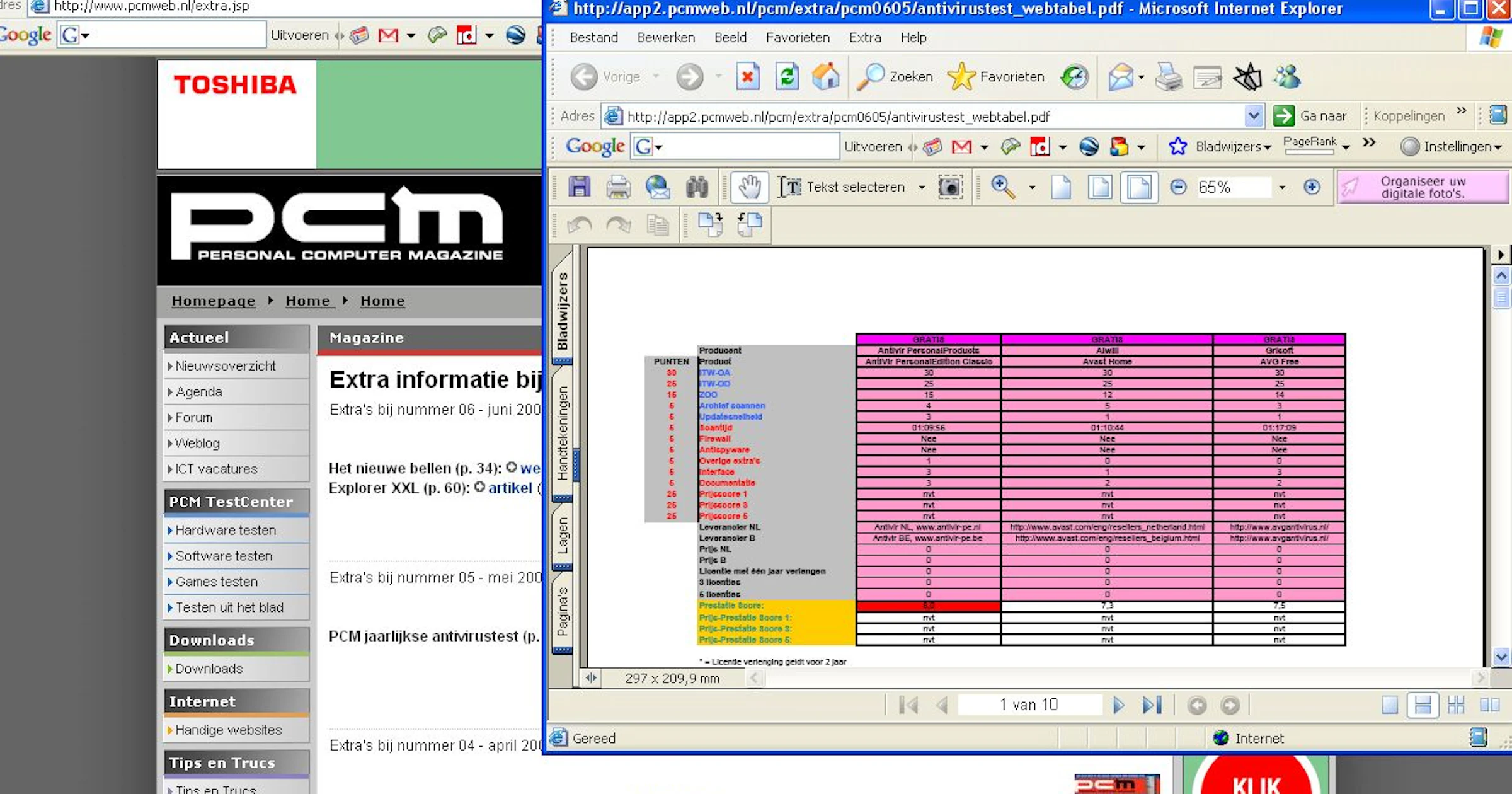Click the zoom in plus button
Screen dimensions: 1512x794
(1312, 187)
